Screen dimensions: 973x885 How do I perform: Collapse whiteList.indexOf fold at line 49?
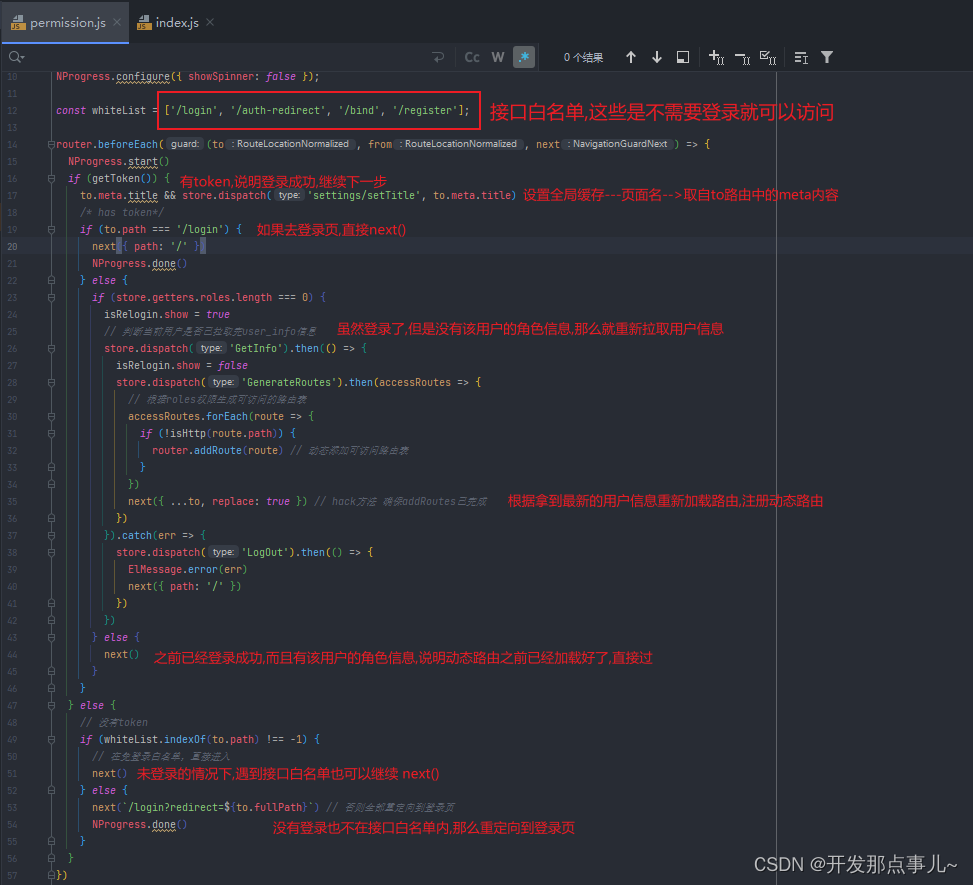52,740
